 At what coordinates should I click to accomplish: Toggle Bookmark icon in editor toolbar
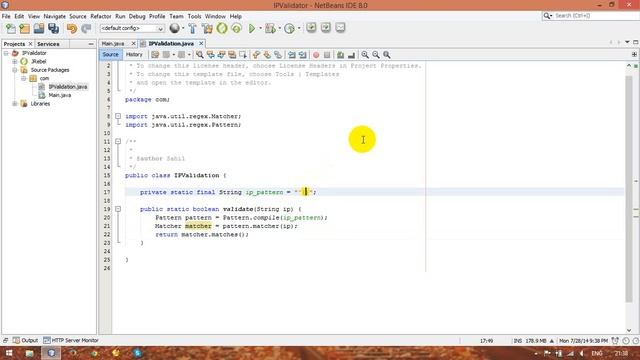pos(278,55)
